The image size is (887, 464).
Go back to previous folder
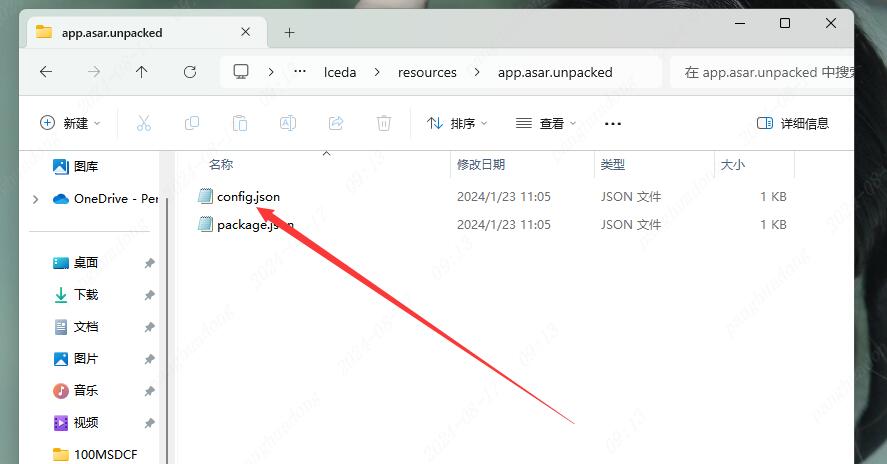pyautogui.click(x=46, y=72)
